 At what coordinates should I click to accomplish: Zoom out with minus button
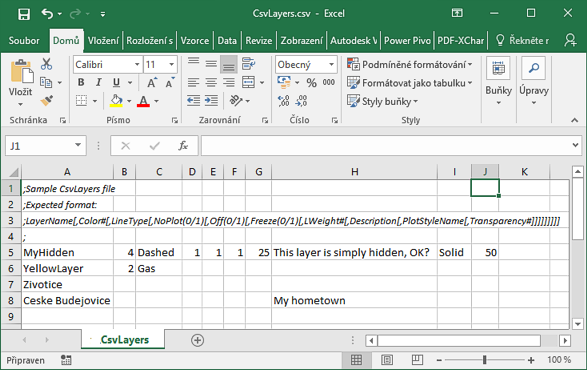click(x=439, y=360)
